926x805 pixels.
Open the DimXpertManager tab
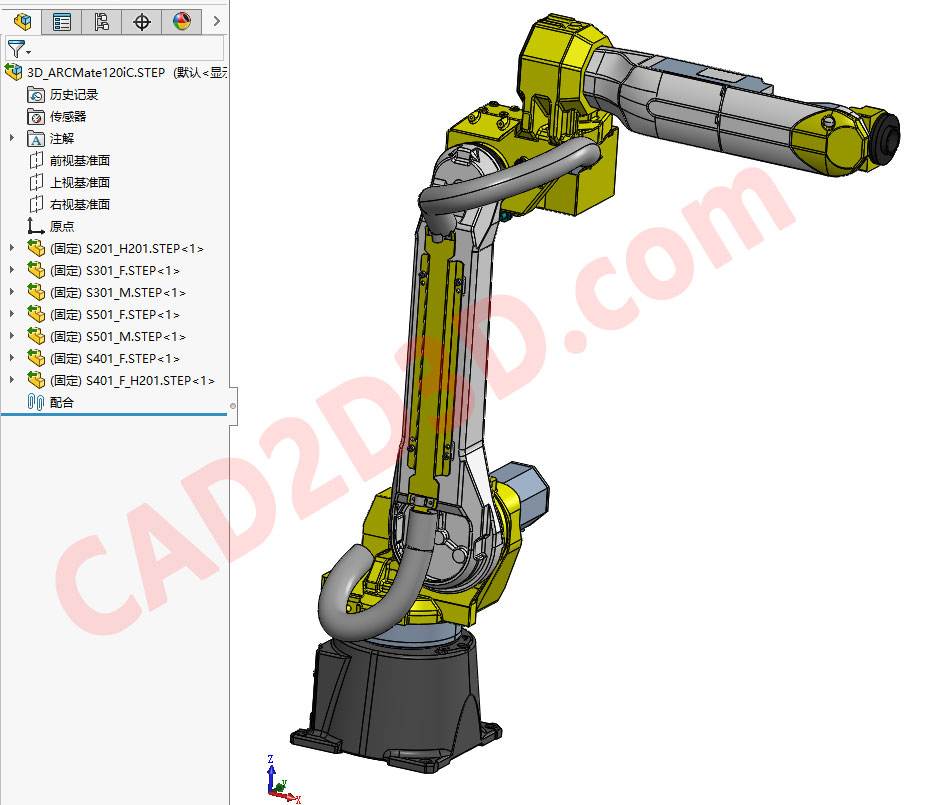point(141,21)
